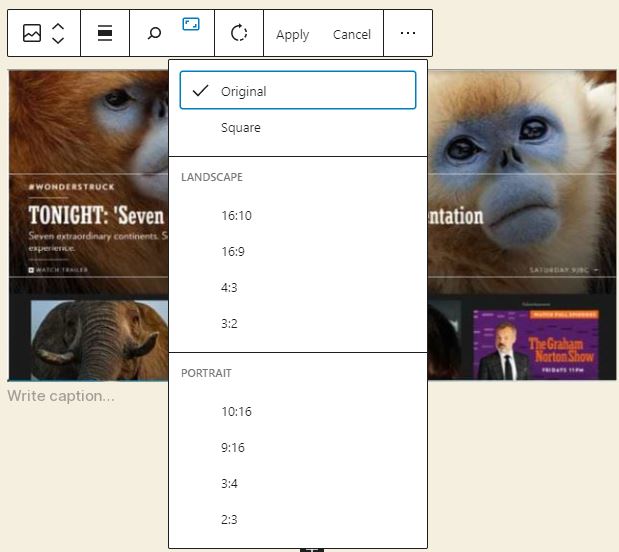Move block down with the down chevron

click(58, 39)
